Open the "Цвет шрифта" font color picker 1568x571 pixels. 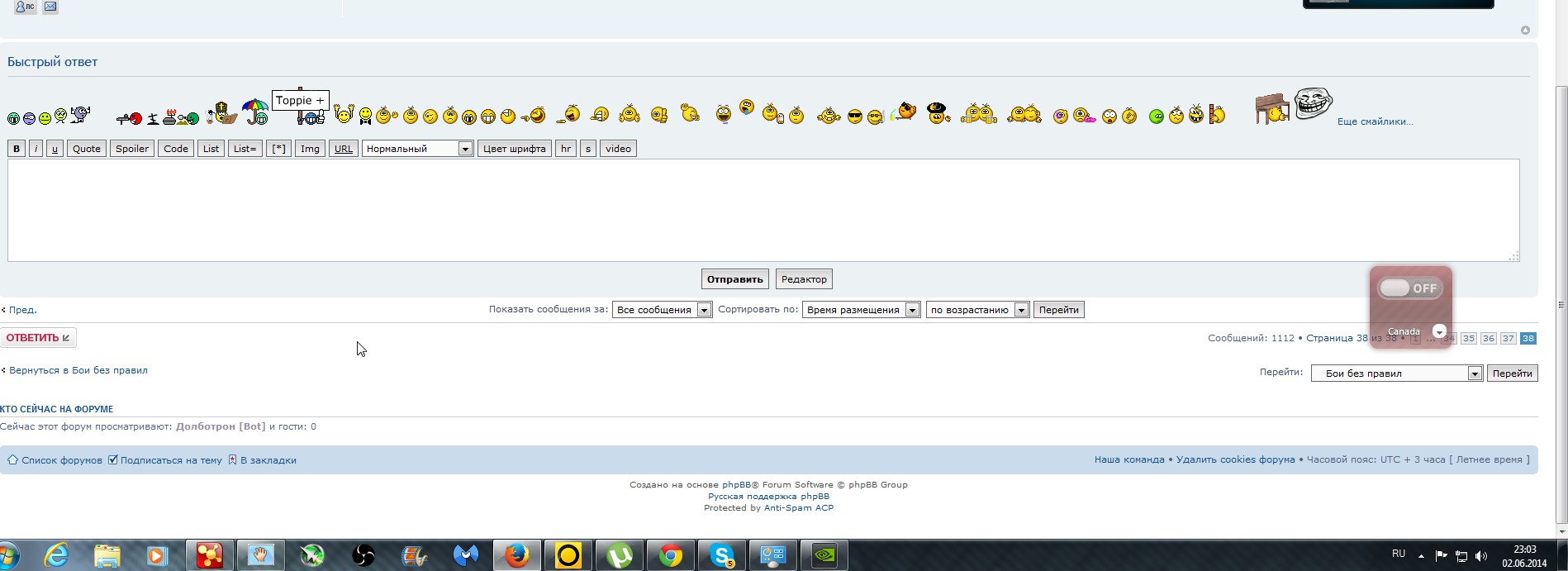[514, 149]
